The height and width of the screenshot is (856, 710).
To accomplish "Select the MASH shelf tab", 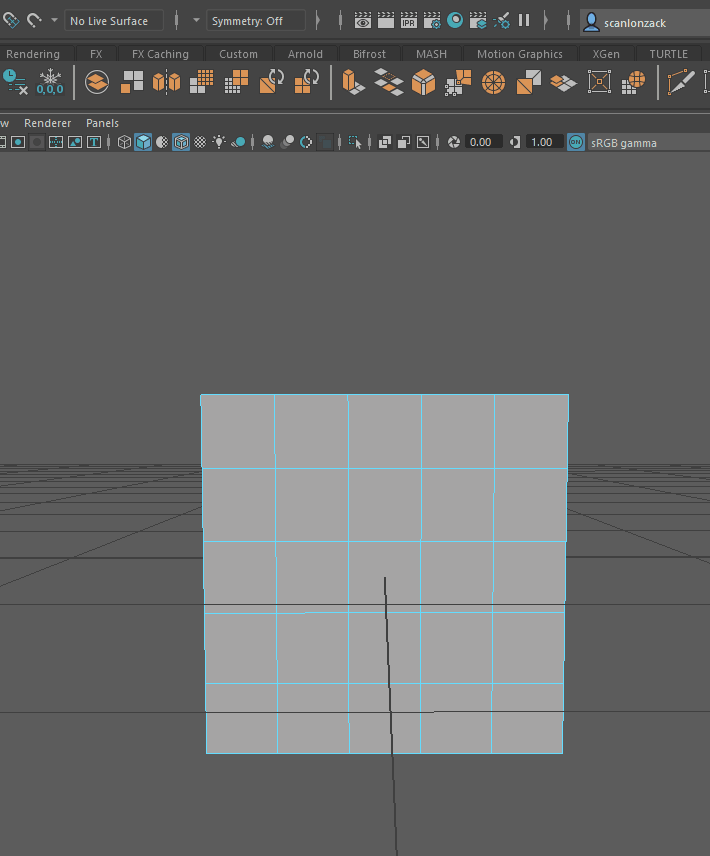I will (431, 54).
